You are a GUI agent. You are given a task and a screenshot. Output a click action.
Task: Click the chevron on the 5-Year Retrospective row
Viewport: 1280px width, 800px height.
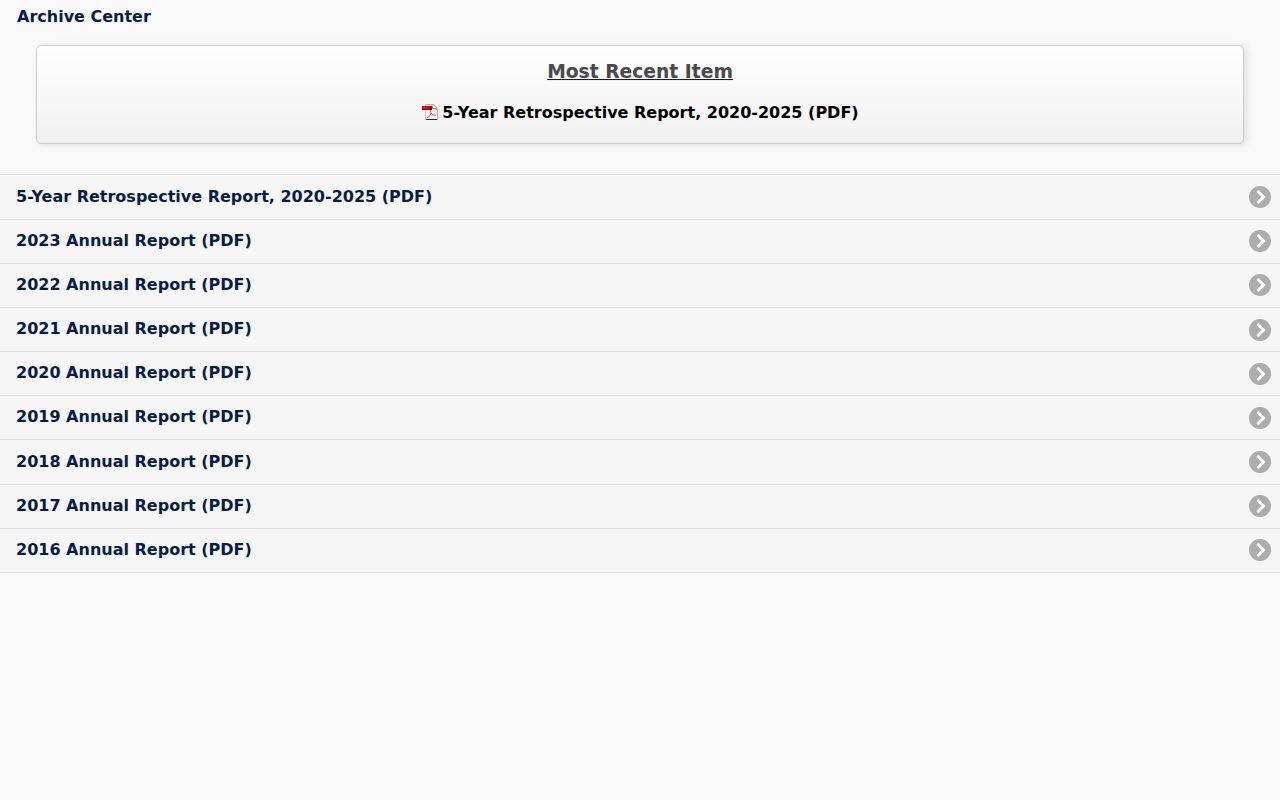[1260, 197]
